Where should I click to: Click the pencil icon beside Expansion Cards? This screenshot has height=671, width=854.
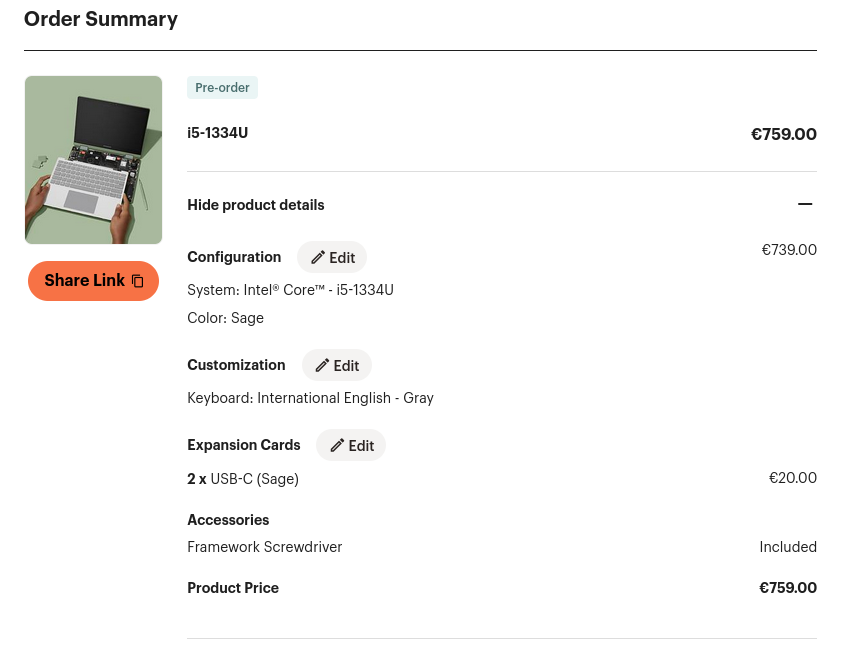(337, 446)
